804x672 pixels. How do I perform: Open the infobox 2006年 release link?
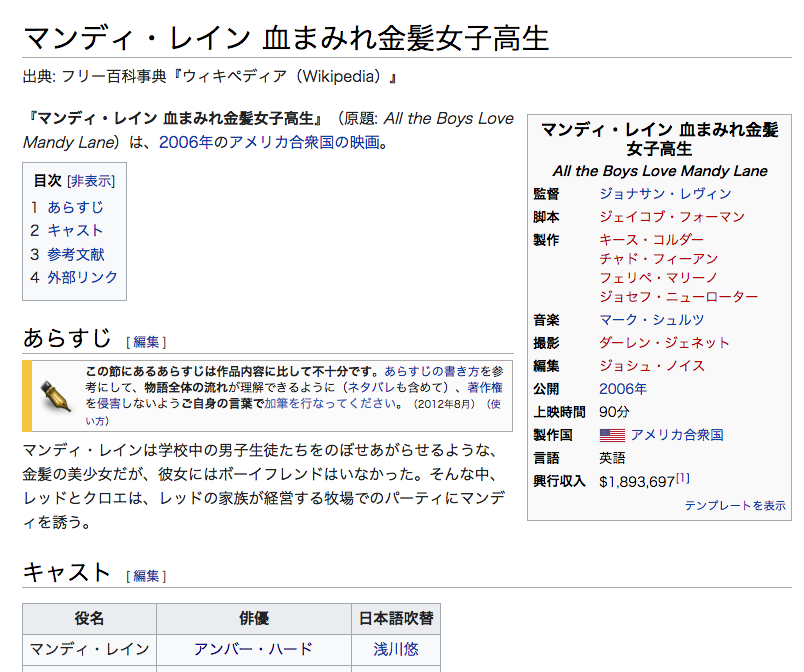coord(623,389)
